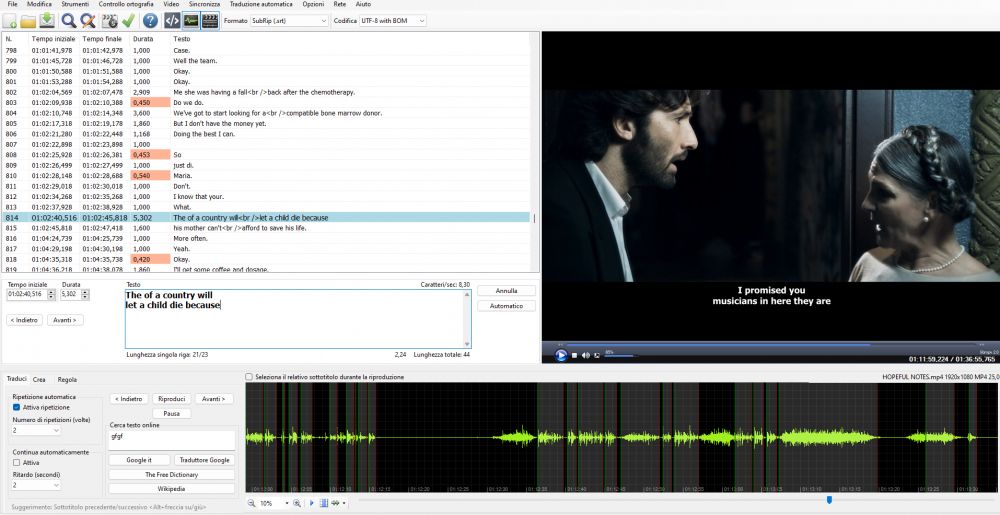Click Indietro below Tempo iniziale

25,320
